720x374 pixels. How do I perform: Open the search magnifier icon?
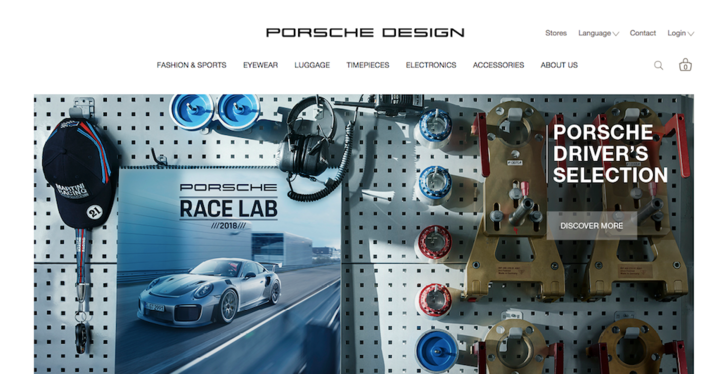click(x=658, y=65)
